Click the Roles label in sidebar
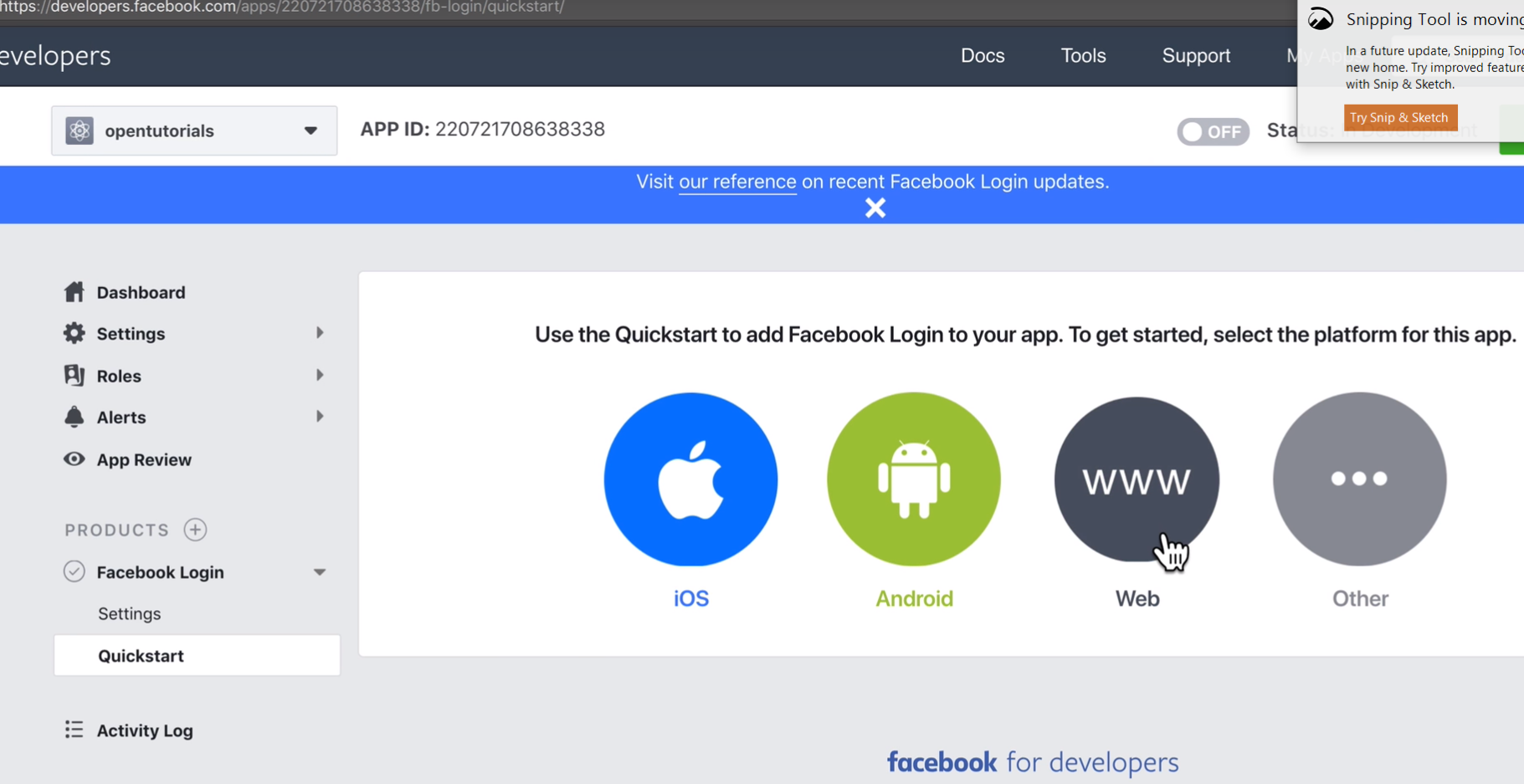This screenshot has width=1524, height=784. coord(119,376)
